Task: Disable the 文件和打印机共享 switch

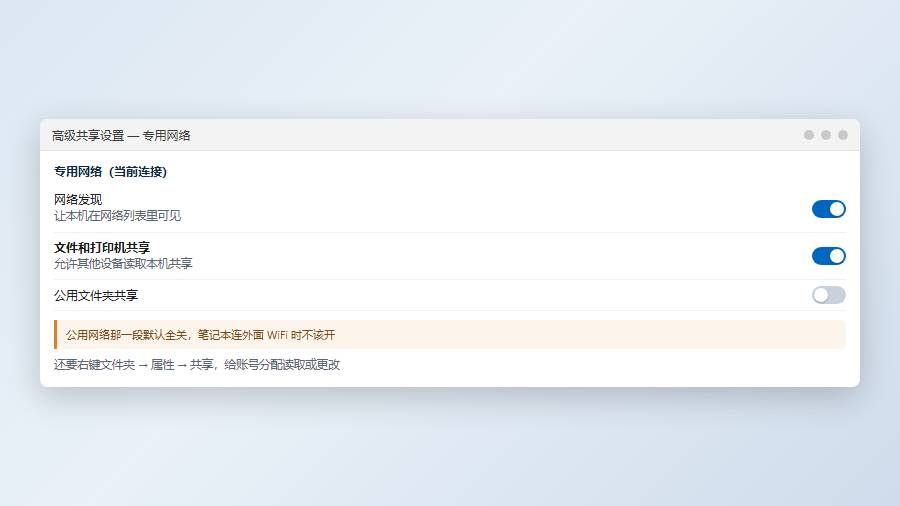Action: click(828, 256)
